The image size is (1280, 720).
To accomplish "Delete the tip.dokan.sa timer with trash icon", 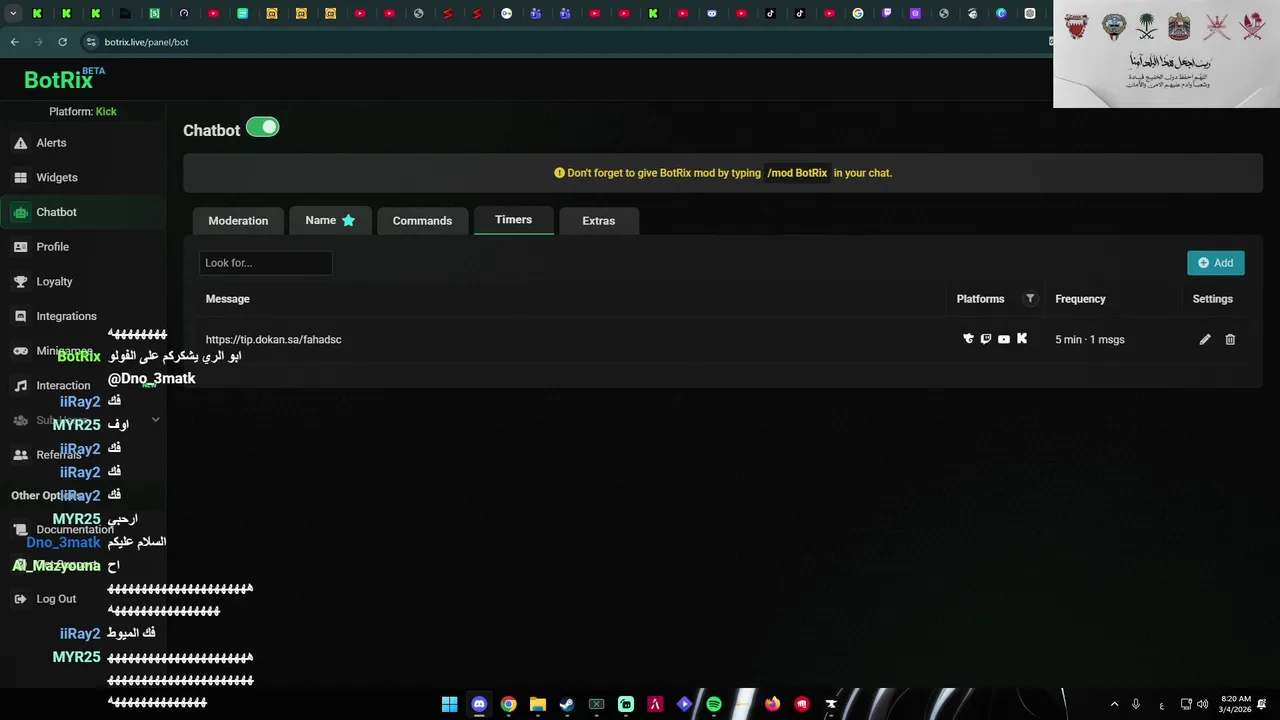I will [x=1230, y=340].
